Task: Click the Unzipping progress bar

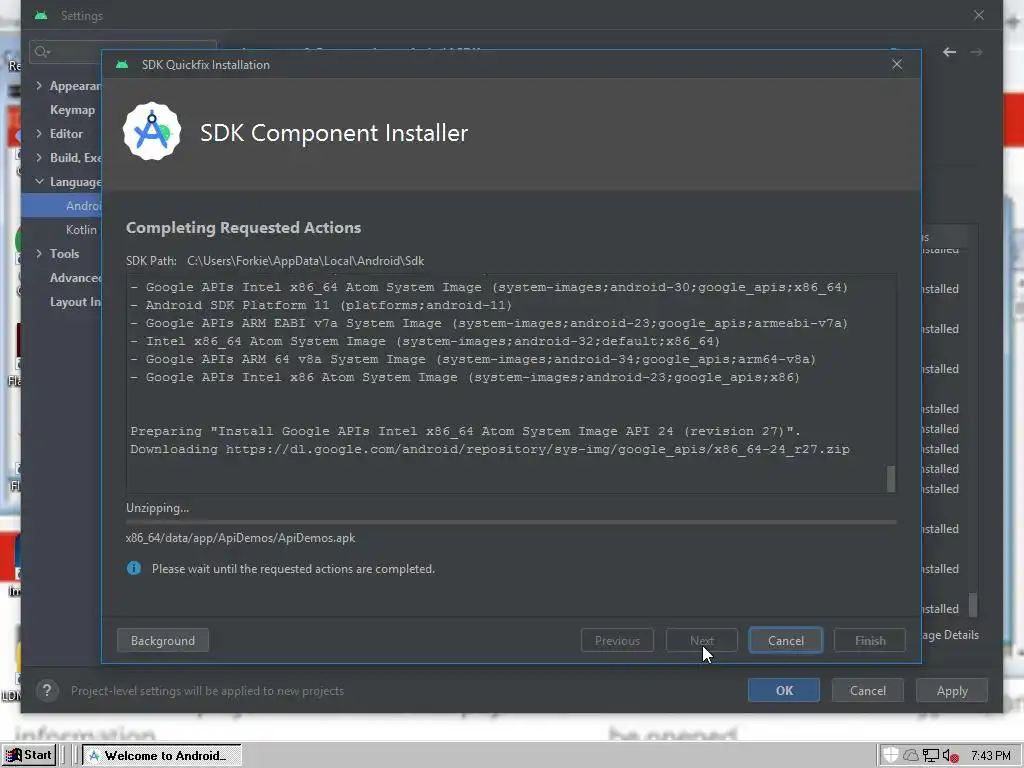Action: click(511, 522)
